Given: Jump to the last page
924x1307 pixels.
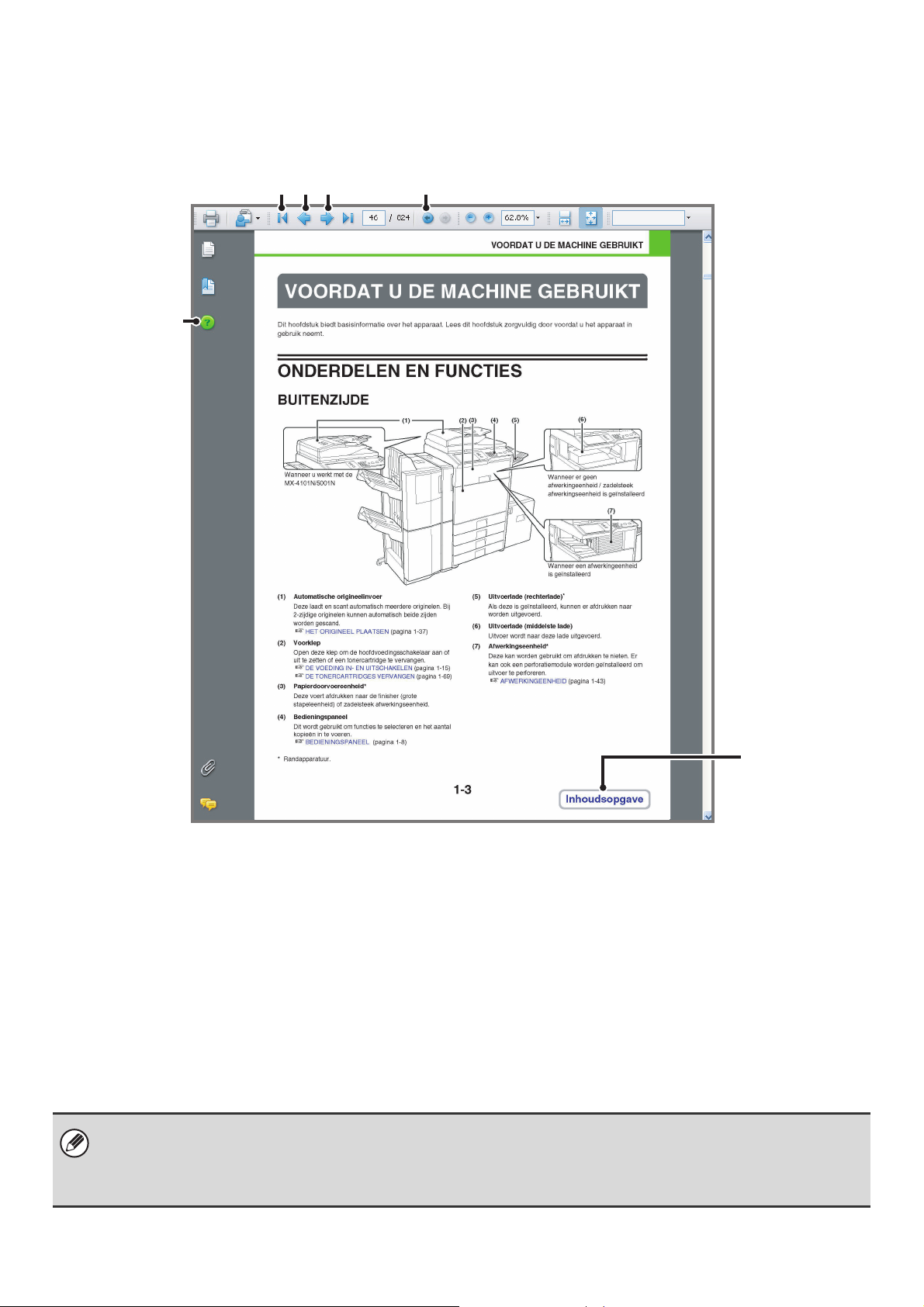Looking at the screenshot, I should [x=348, y=219].
